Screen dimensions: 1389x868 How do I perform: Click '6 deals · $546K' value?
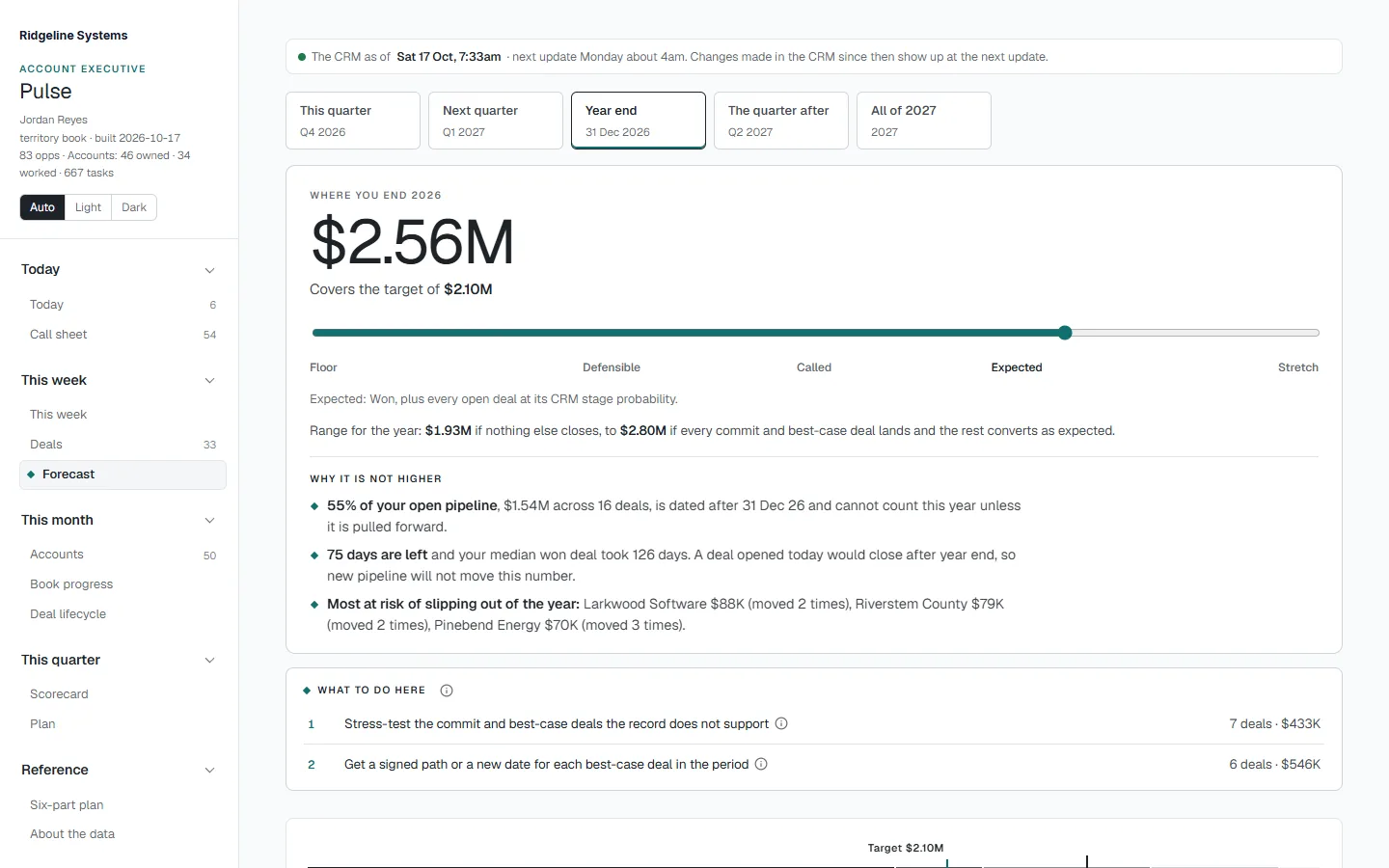pos(1274,765)
